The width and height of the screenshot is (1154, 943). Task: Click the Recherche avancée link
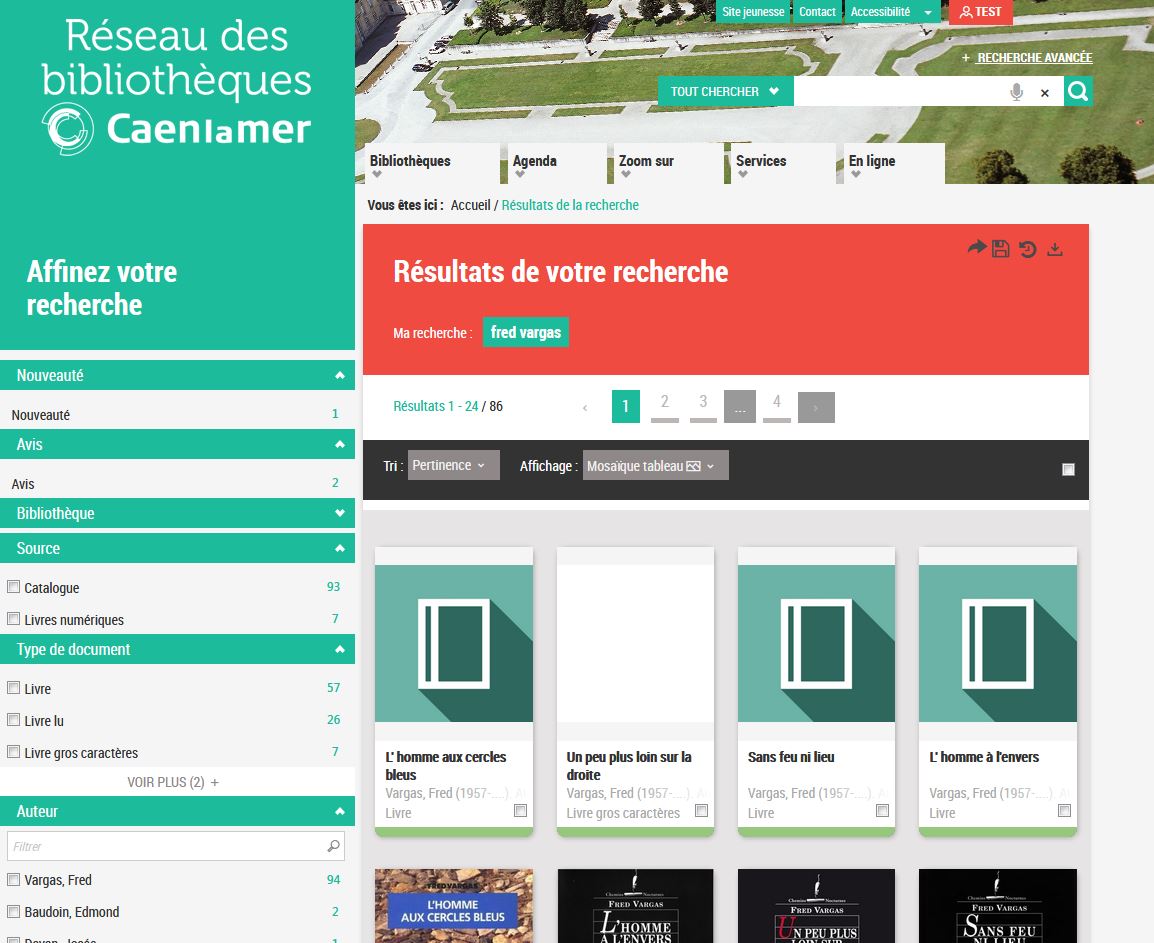click(x=1033, y=58)
